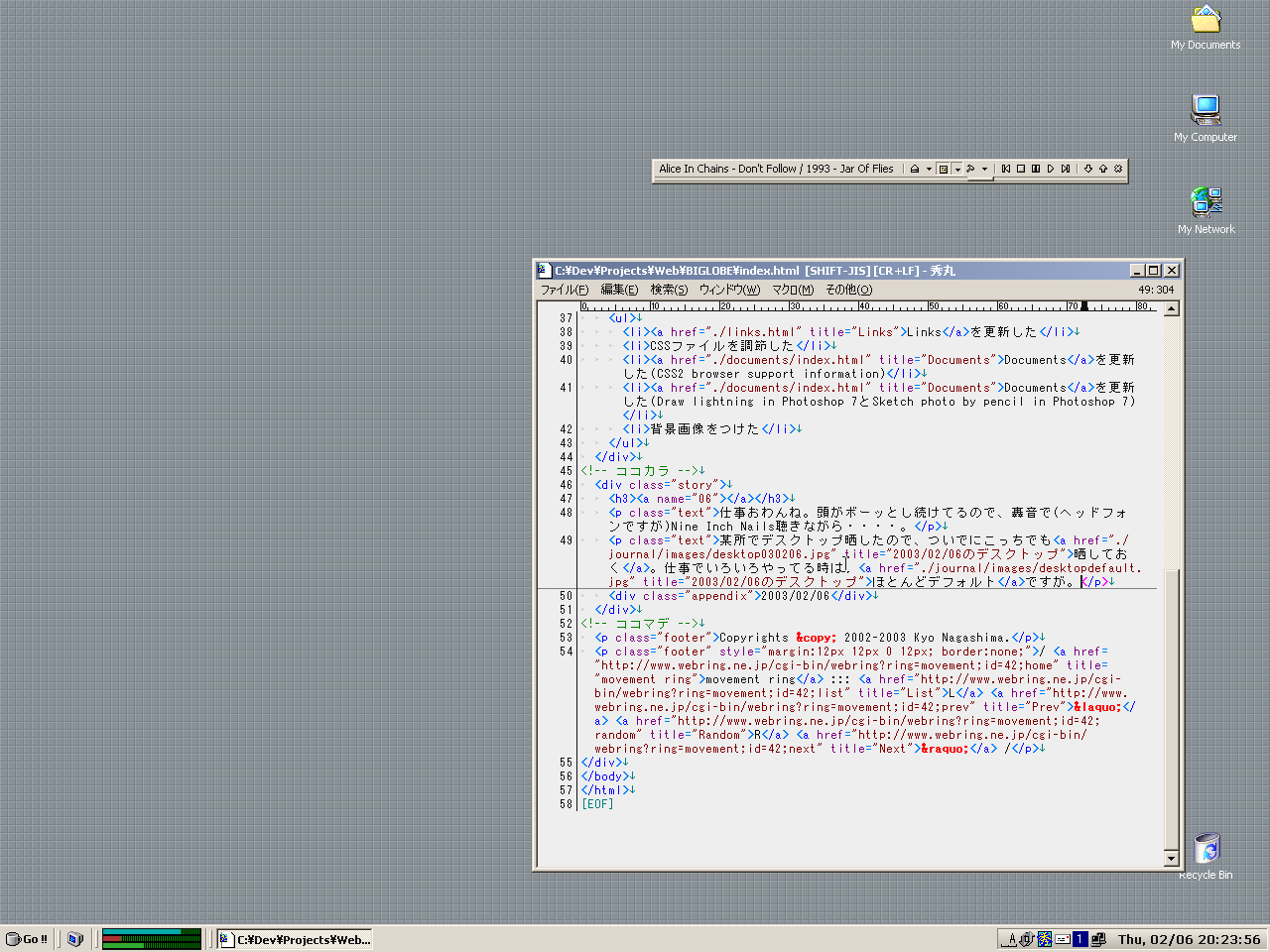Open dropdown arrow beside the playlist button
The height and width of the screenshot is (952, 1270).
[957, 169]
